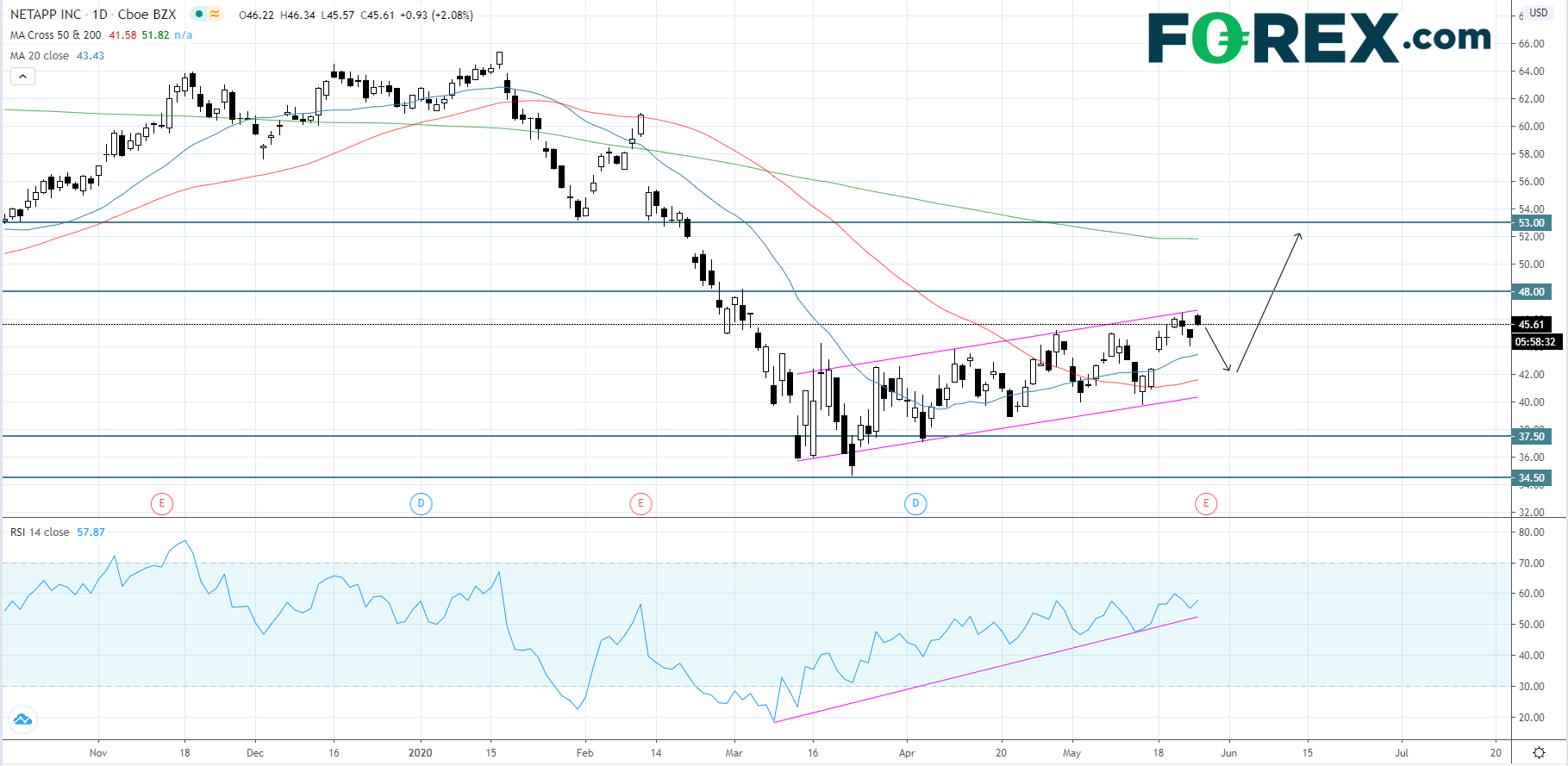Click the 48.00 horizontal line price label
Viewport: 1568px width, 766px height.
coord(1532,292)
